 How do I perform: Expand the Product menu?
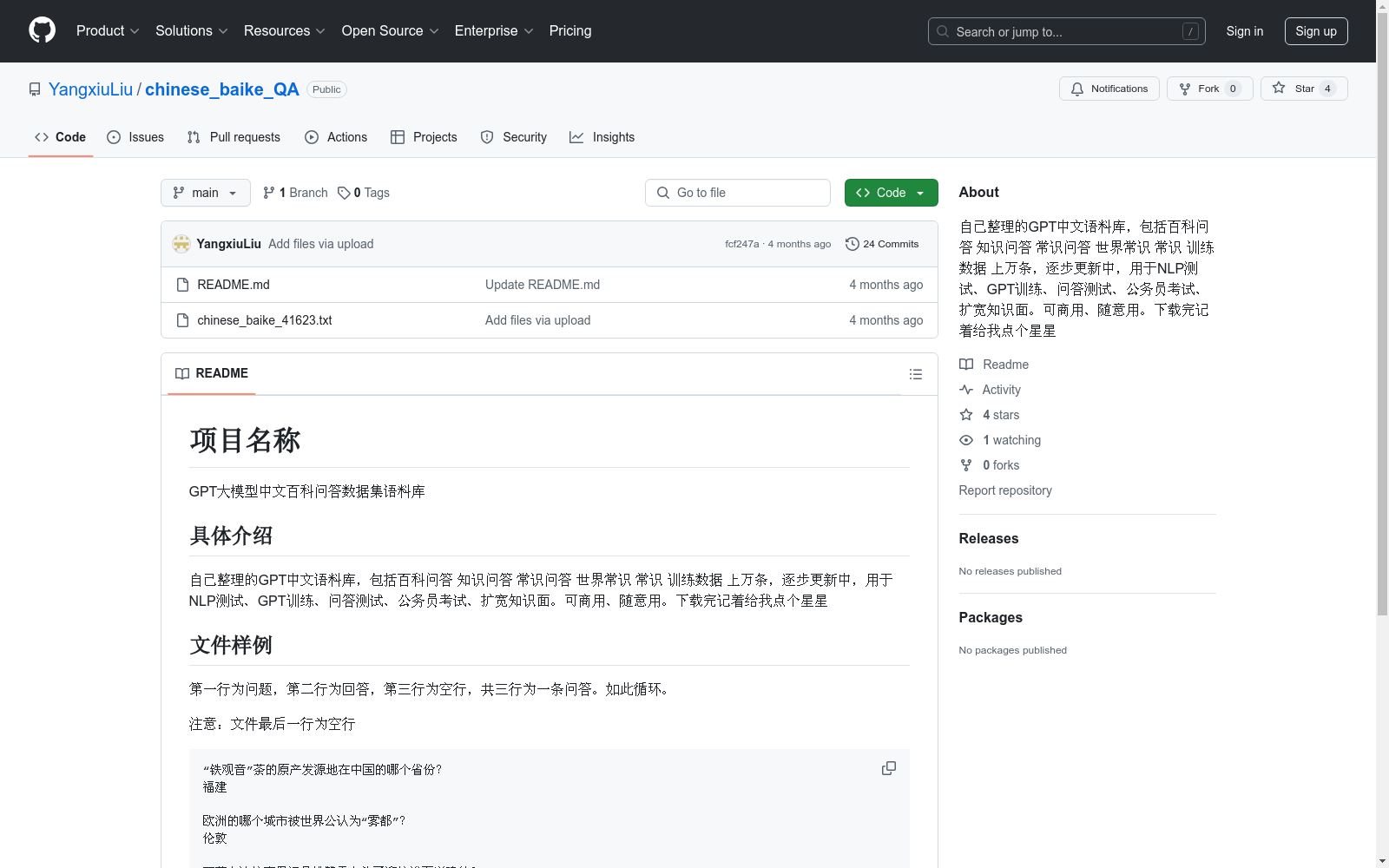[x=108, y=30]
